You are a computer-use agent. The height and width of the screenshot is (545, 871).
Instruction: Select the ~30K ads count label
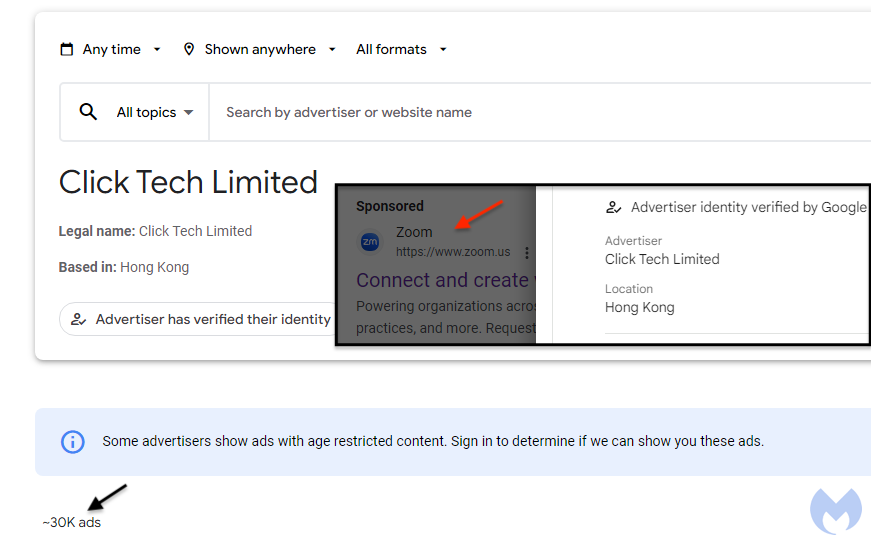(x=72, y=522)
